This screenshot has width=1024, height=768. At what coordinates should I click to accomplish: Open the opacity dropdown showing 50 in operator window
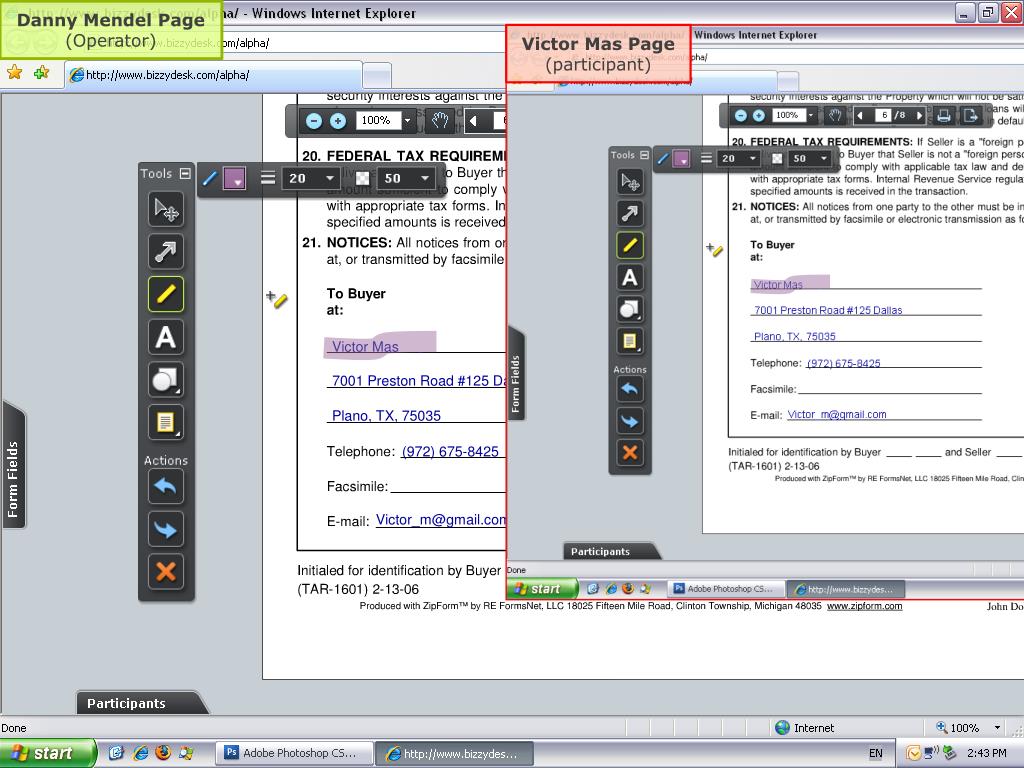(406, 178)
